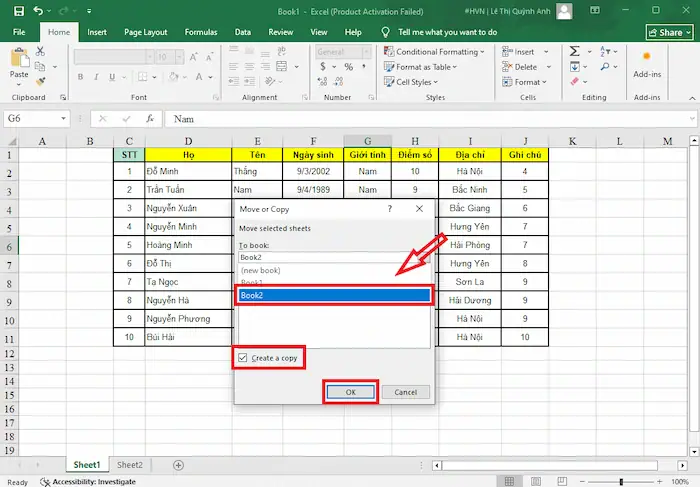Screen dimensions: 700x487
Task: Toggle the Create a copy checkbox
Action: coord(243,357)
